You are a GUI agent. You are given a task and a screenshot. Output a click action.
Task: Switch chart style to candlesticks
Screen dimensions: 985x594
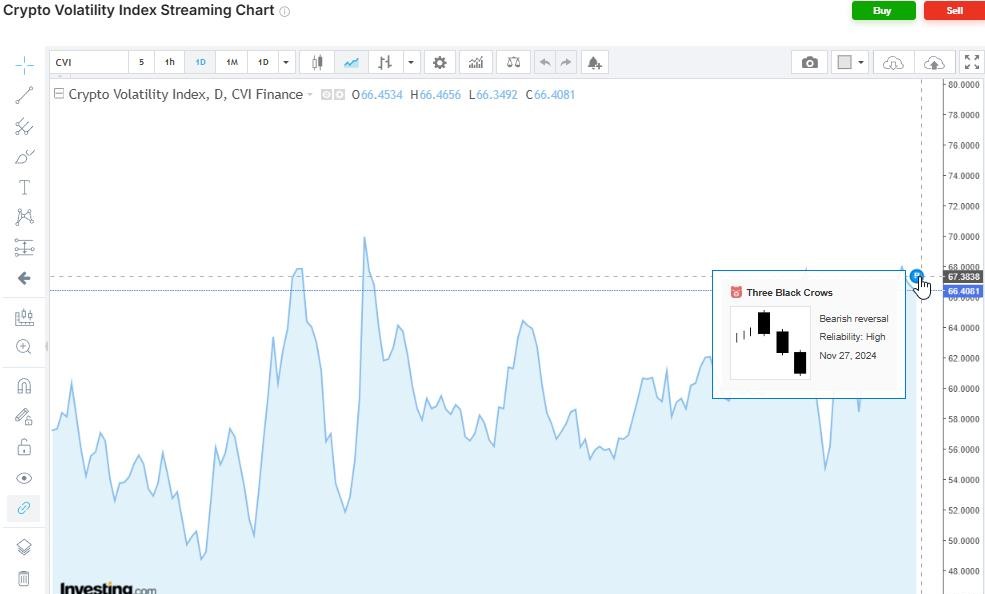point(317,62)
